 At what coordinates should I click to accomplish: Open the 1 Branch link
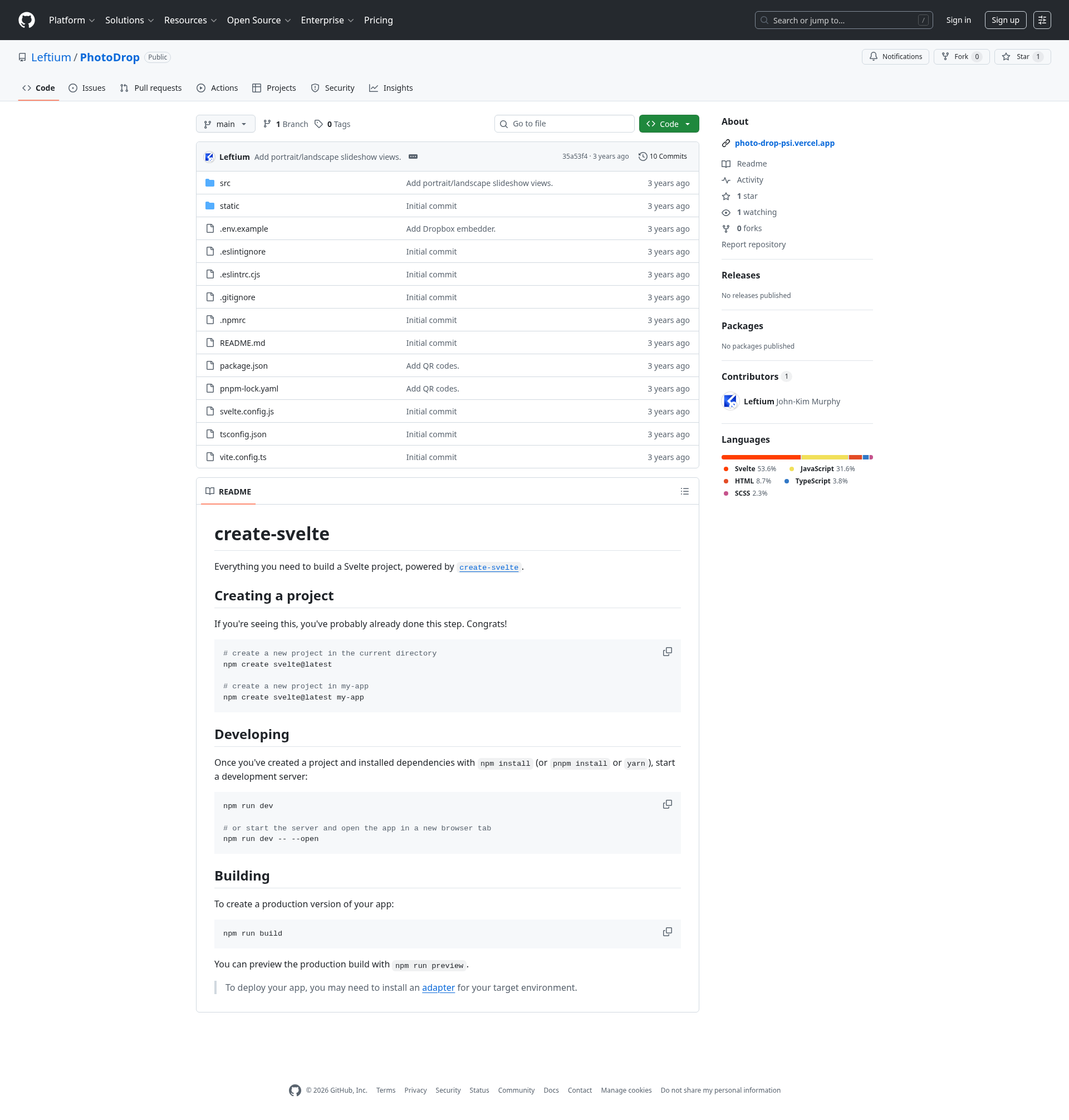tap(286, 124)
